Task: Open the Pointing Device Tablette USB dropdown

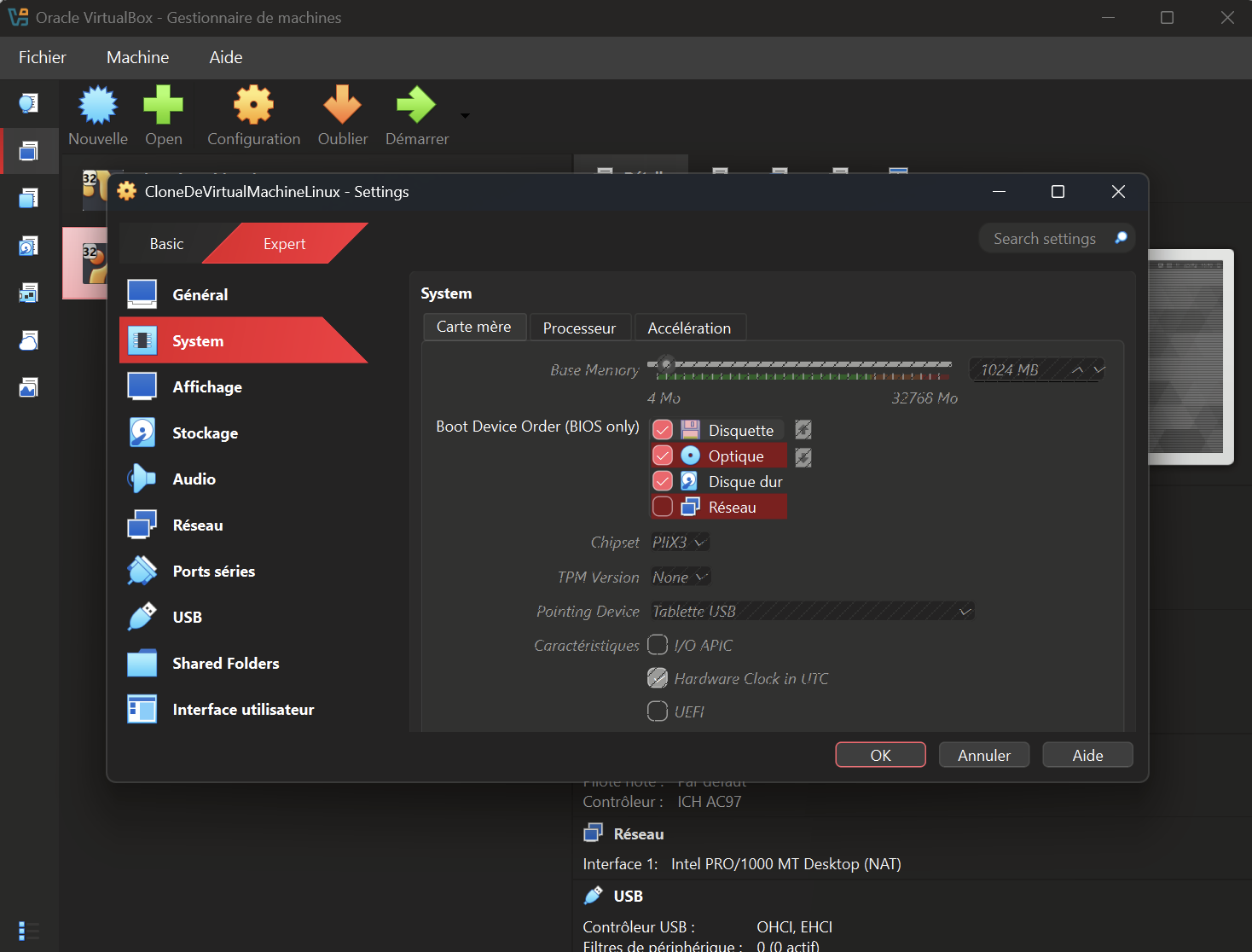Action: coord(812,611)
